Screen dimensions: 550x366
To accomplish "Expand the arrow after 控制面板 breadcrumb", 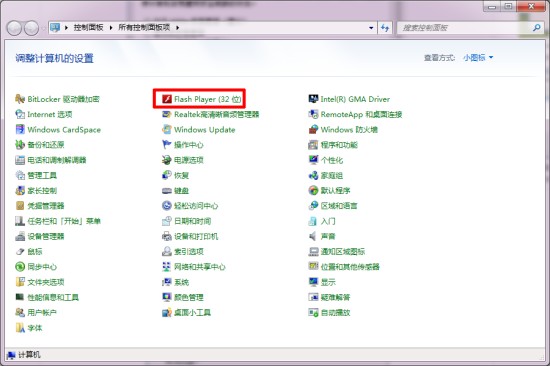I will click(111, 27).
